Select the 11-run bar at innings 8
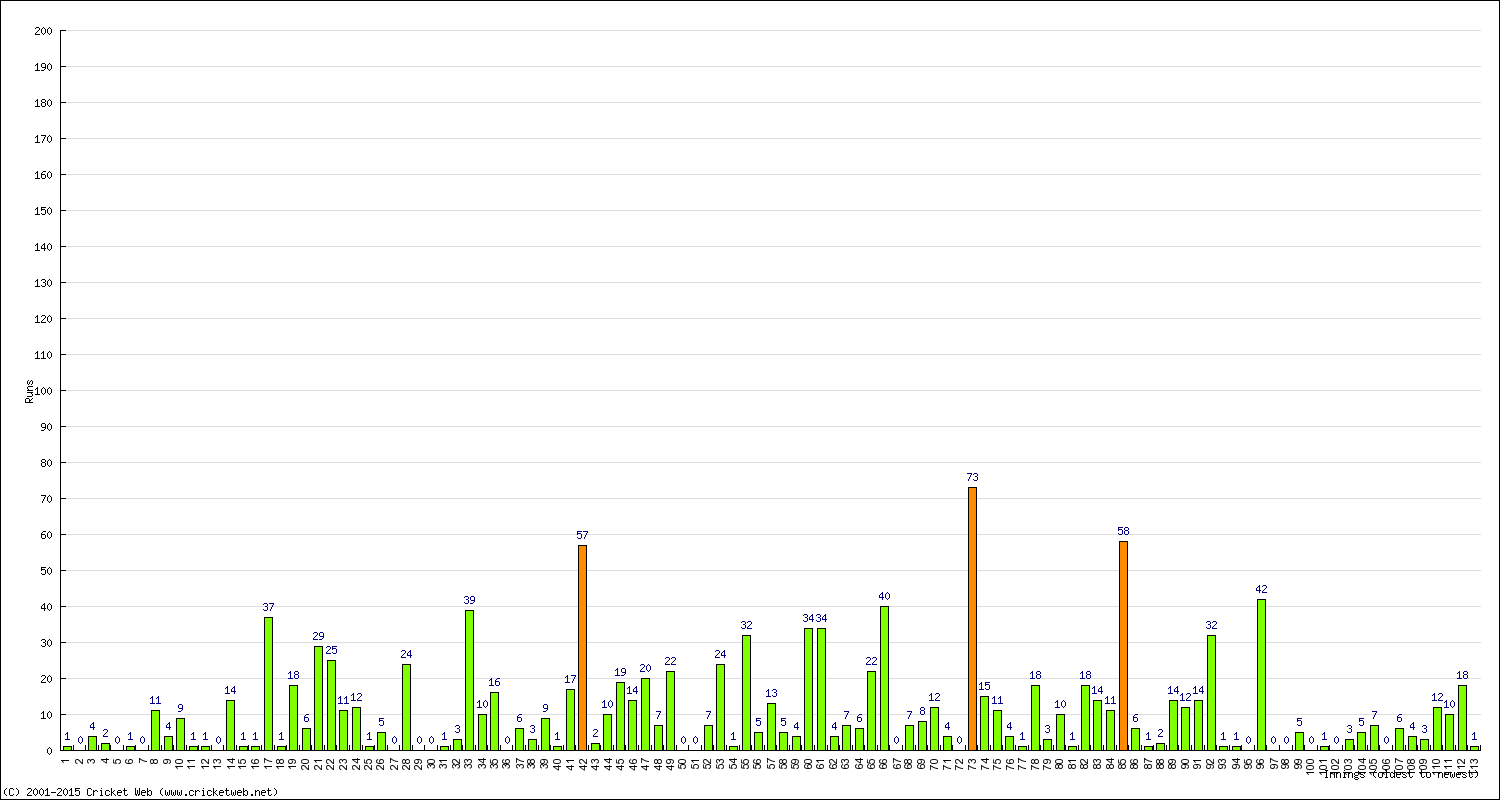1500x800 pixels. (155, 731)
